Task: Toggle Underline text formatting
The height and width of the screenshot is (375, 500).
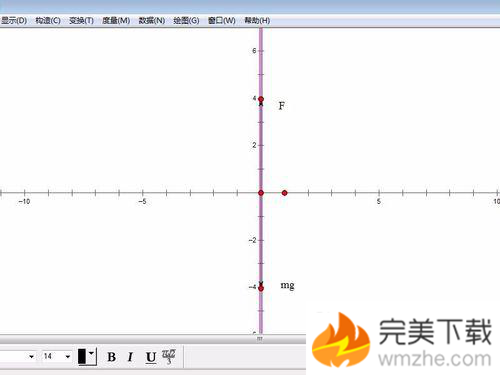Action: [x=151, y=357]
